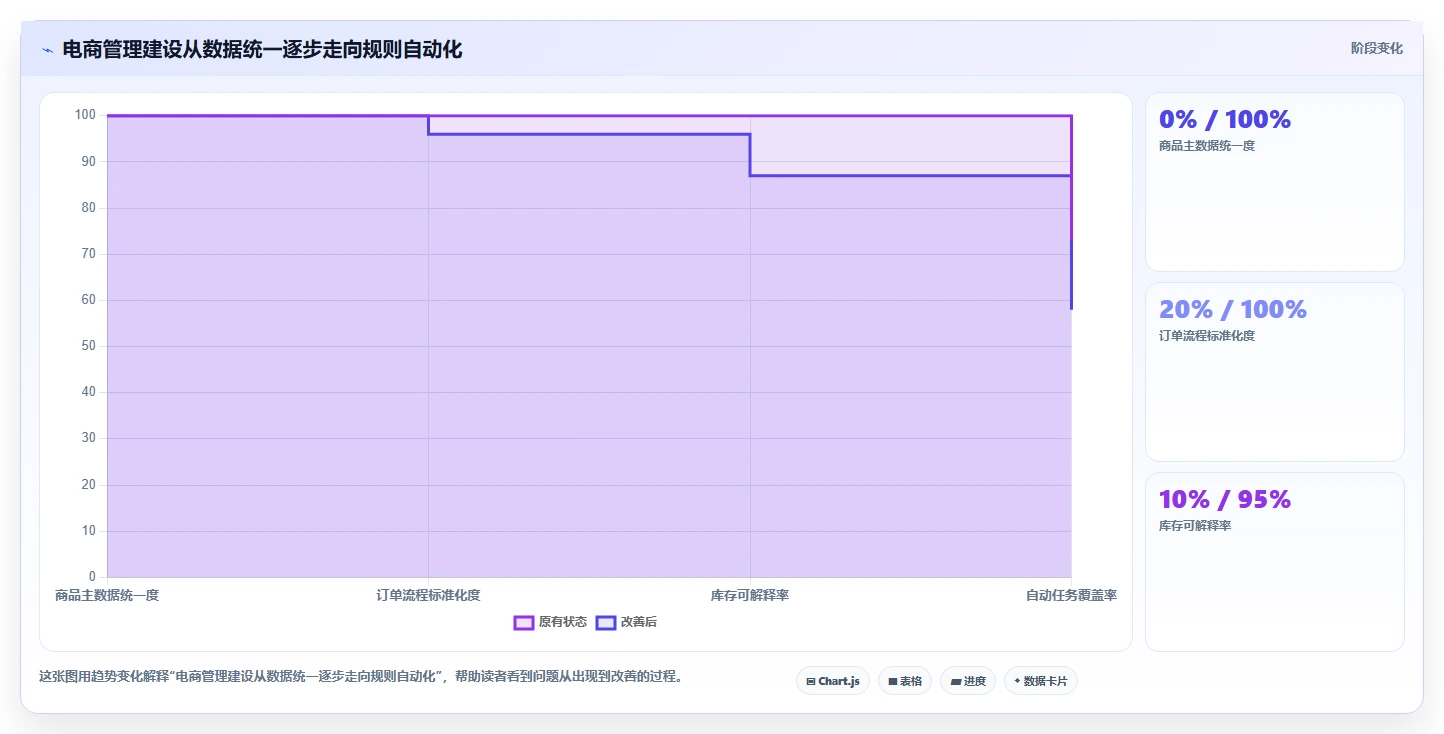Click the chart icon inside Chart.js tag

(x=811, y=681)
